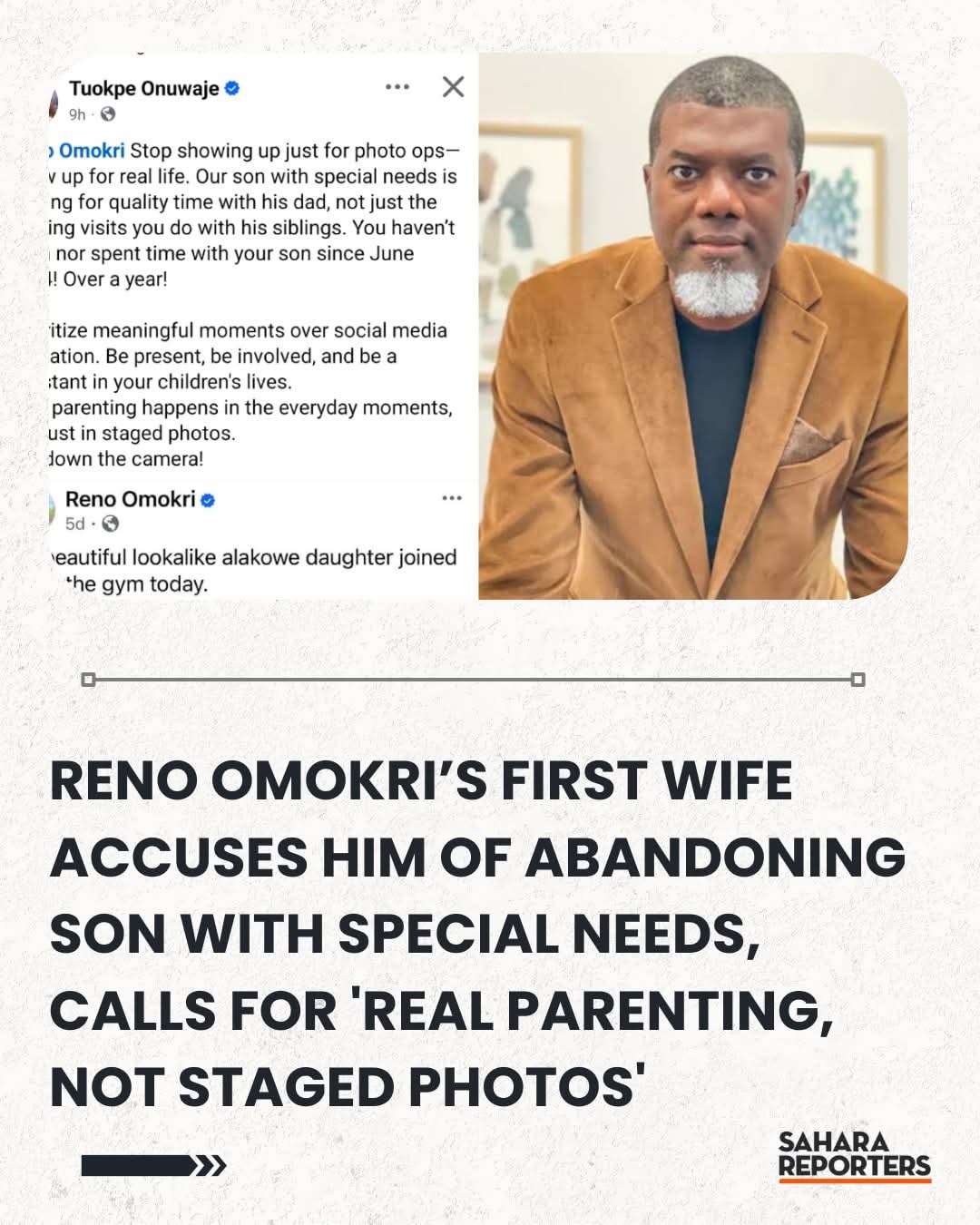
Task: Click the triple chevron arrows icon
Action: [x=211, y=1166]
